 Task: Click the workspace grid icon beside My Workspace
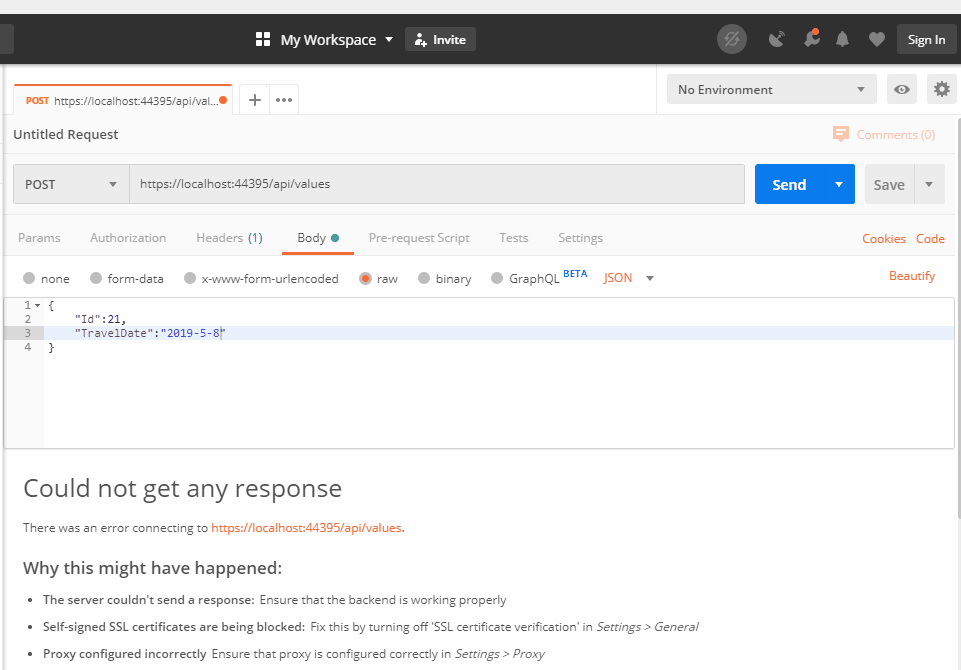click(x=262, y=39)
